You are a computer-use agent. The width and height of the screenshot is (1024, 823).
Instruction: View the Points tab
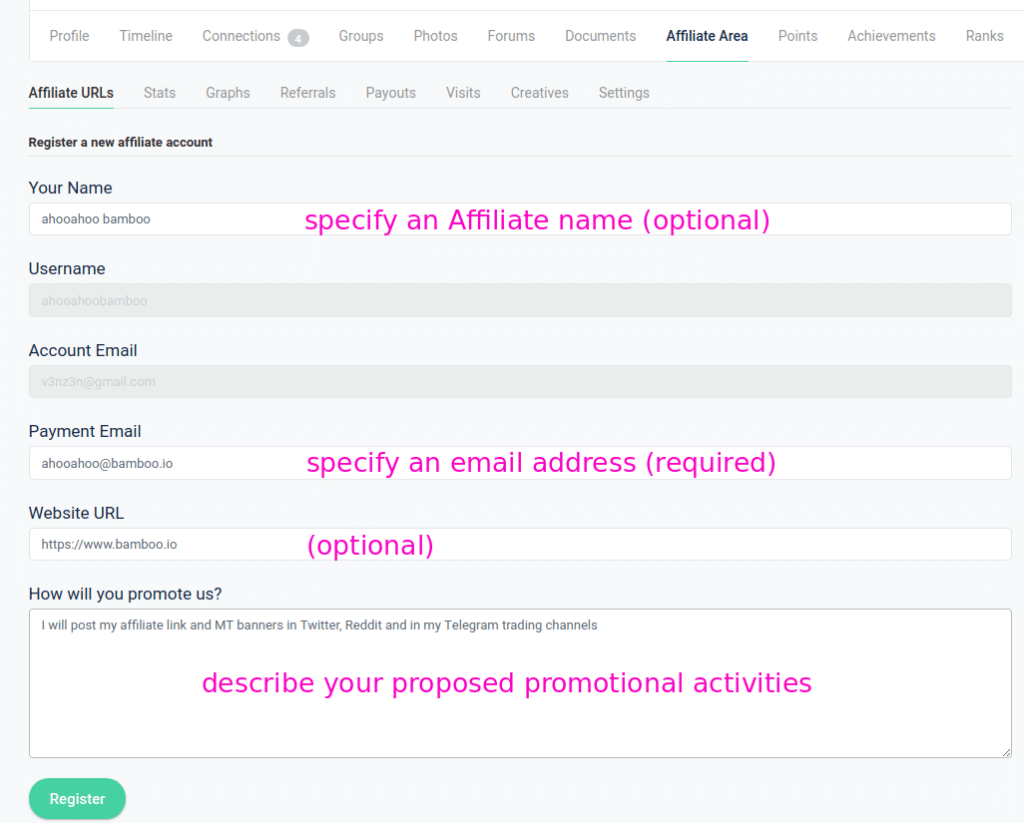coord(797,36)
